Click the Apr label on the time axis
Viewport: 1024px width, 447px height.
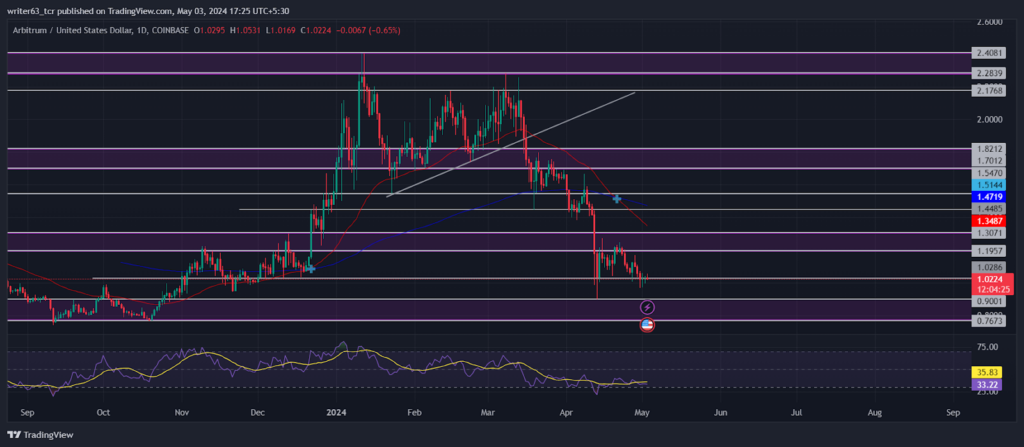(x=566, y=413)
